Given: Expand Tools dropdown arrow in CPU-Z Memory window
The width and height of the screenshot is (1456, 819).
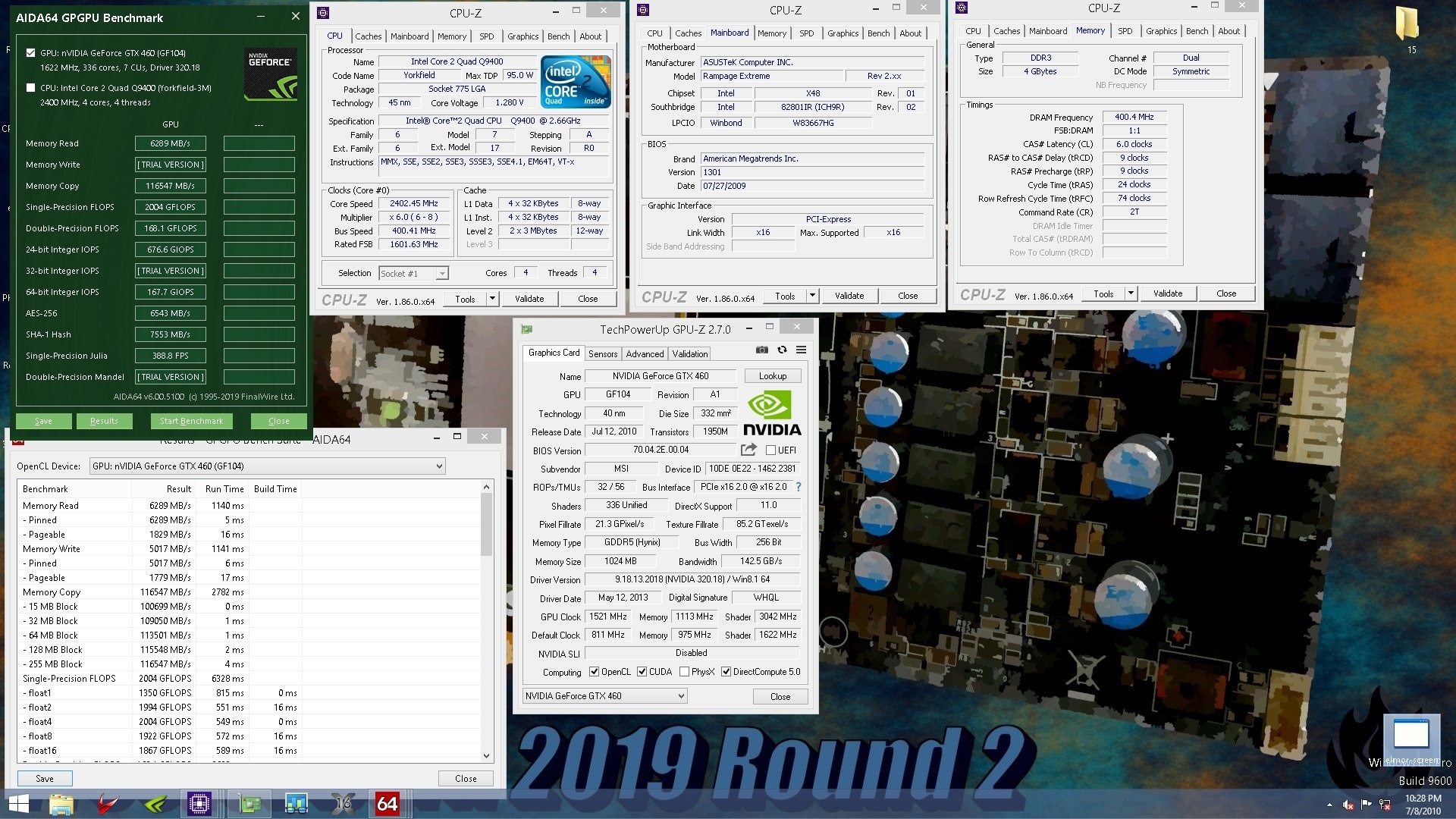Looking at the screenshot, I should tap(1131, 293).
